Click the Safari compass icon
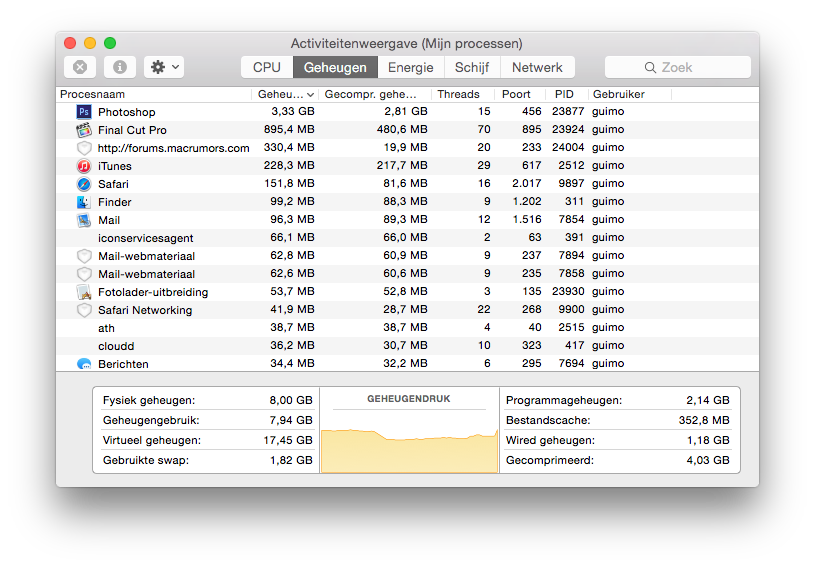 (84, 184)
